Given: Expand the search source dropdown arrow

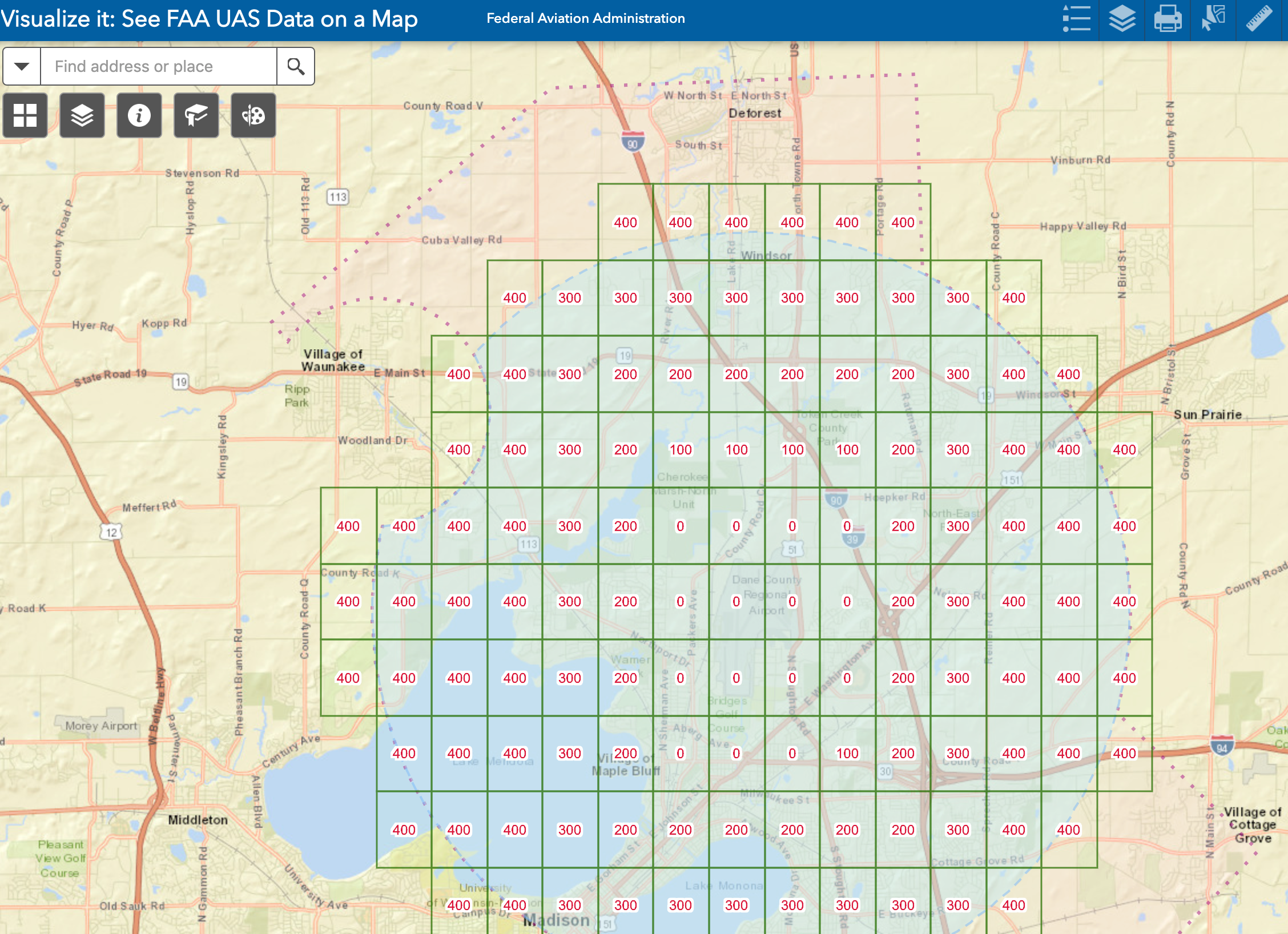Looking at the screenshot, I should [22, 66].
